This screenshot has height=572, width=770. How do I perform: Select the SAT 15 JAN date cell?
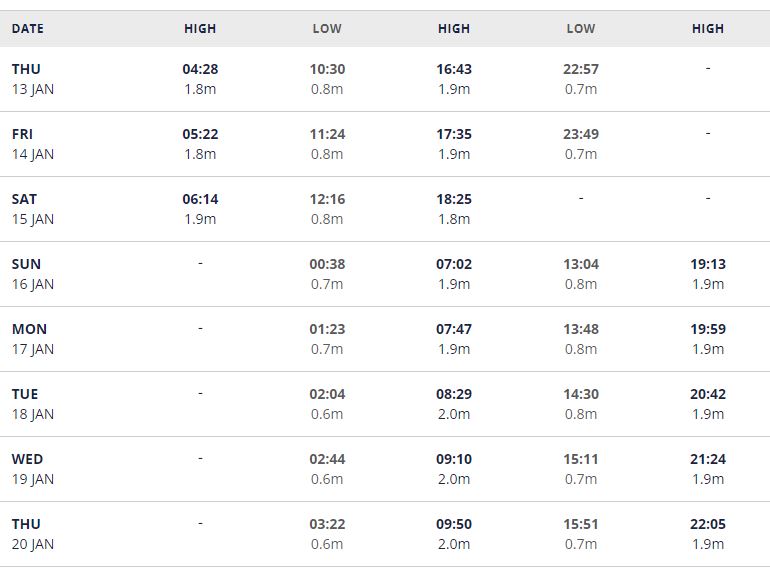33,209
